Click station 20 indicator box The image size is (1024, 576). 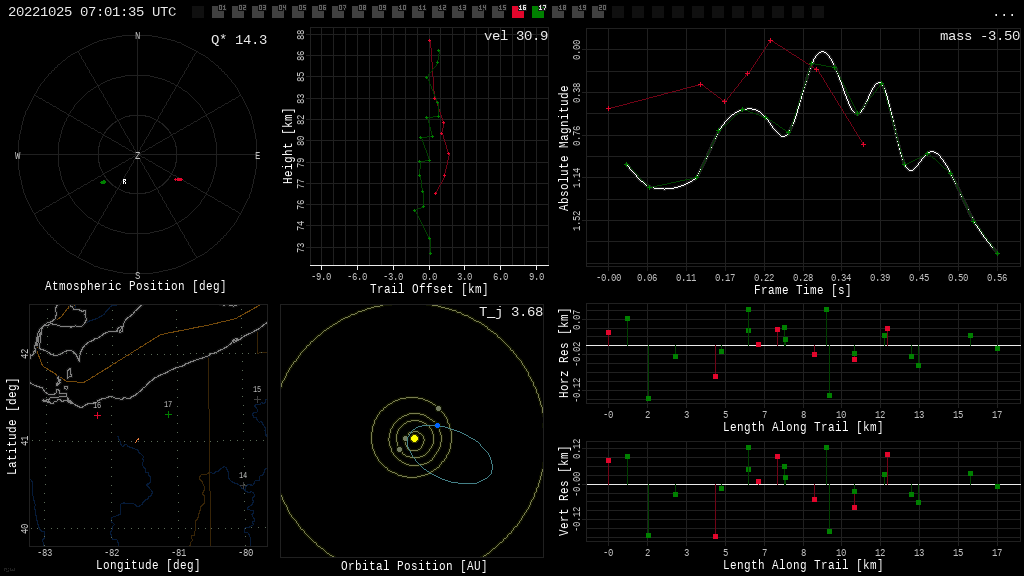tap(598, 12)
